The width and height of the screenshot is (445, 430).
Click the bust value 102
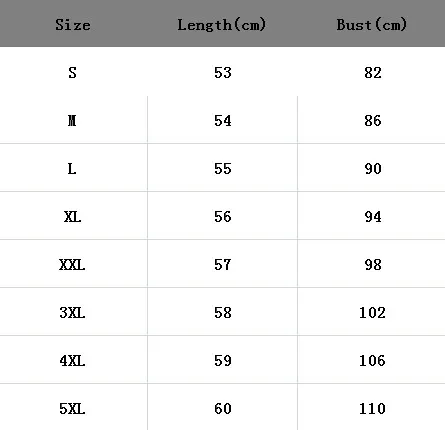point(372,313)
